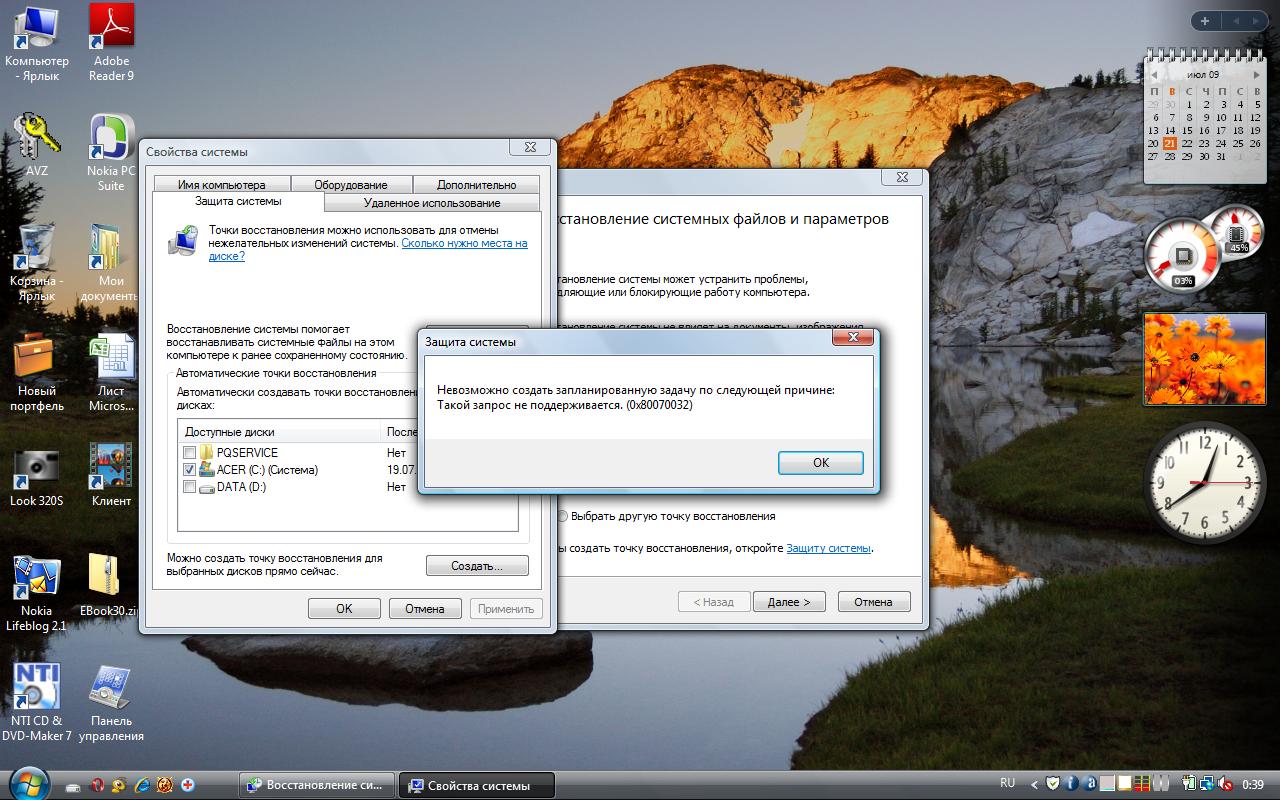
Task: Switch to the Удаленное использование tab
Action: [432, 203]
